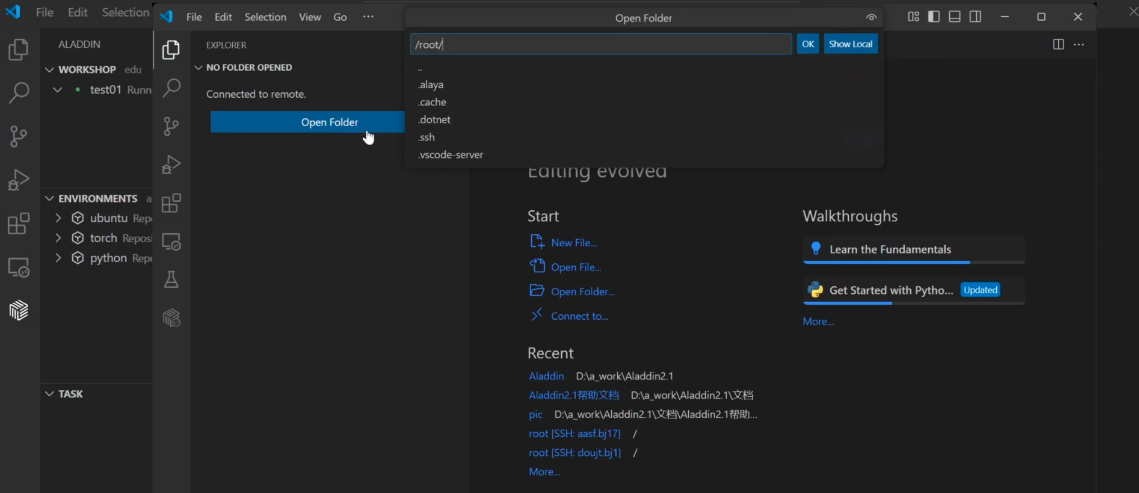Click Open File icon under Start
Screen dimensions: 1139x493
click(537, 266)
